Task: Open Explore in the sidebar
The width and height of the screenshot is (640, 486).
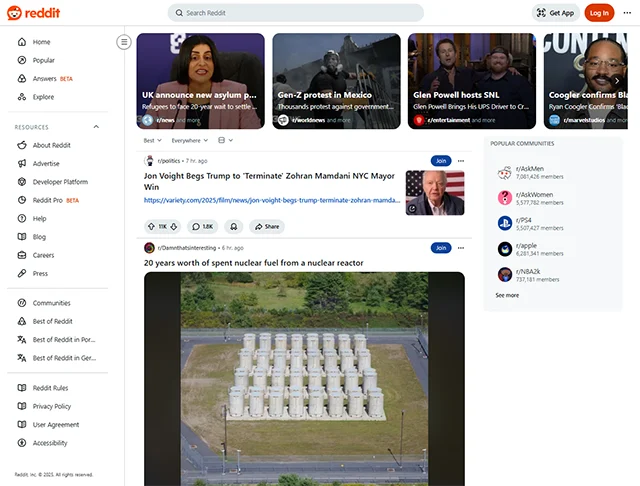Action: click(43, 97)
